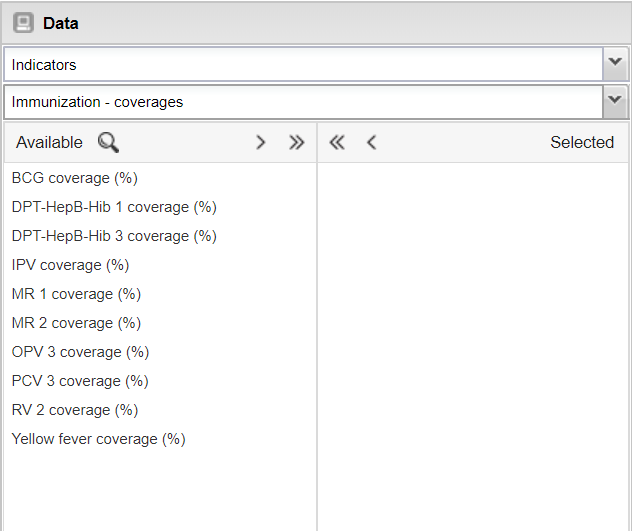Pick IPV coverage (%) indicator

point(70,265)
